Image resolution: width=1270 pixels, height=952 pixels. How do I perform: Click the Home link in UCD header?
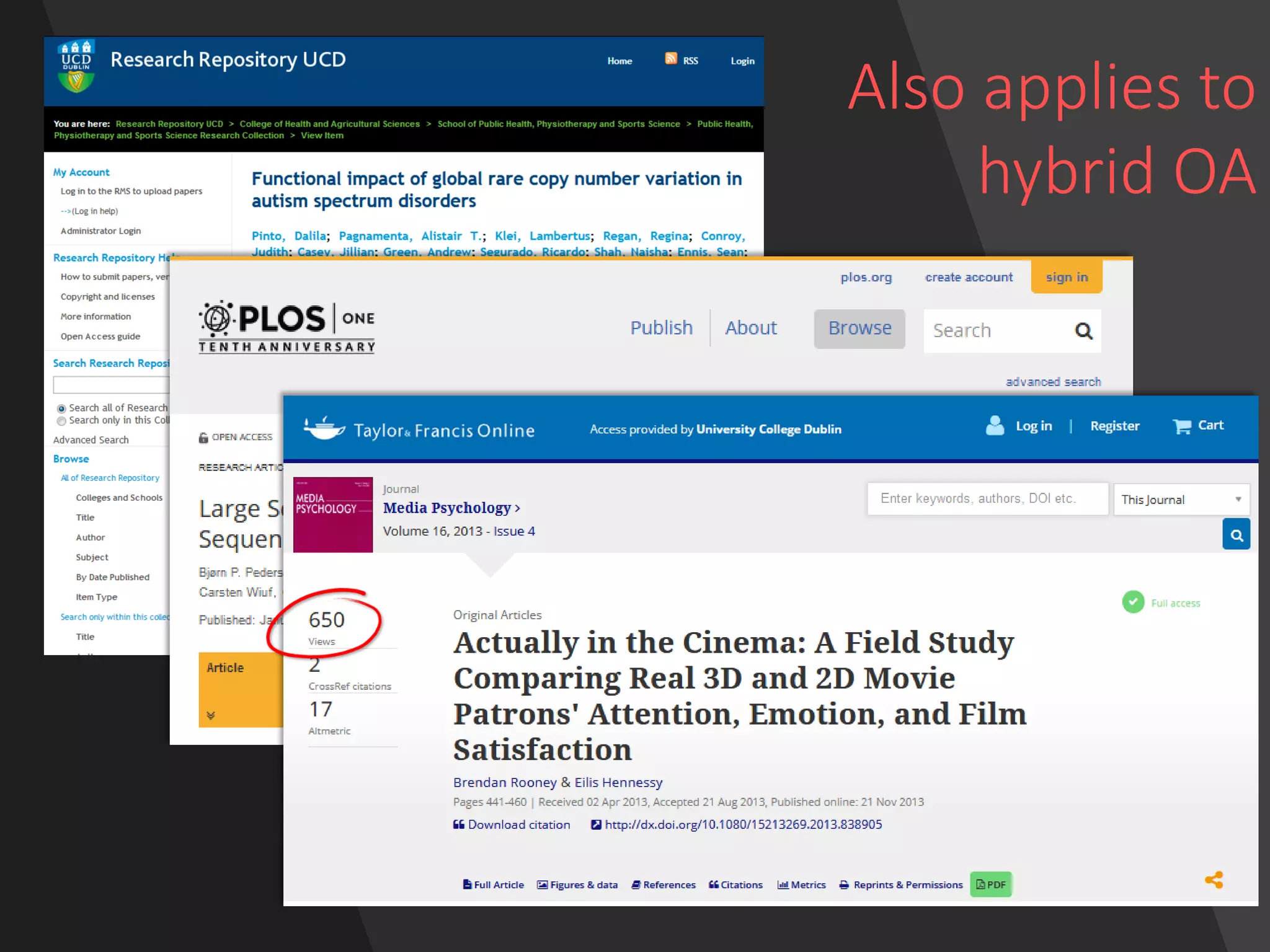pyautogui.click(x=619, y=61)
